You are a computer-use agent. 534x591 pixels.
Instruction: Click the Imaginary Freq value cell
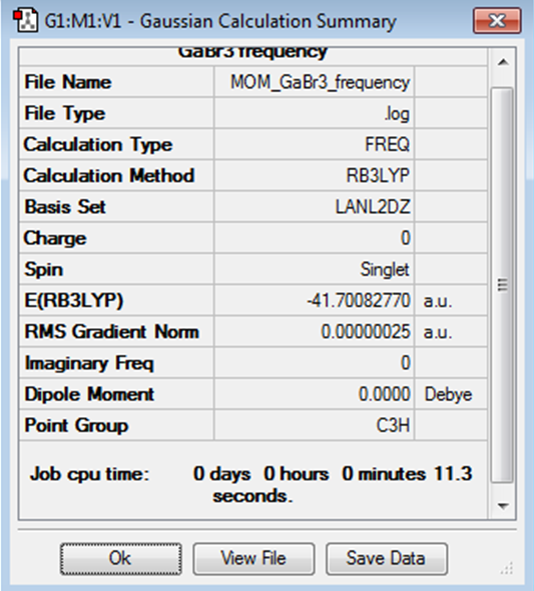tap(314, 363)
